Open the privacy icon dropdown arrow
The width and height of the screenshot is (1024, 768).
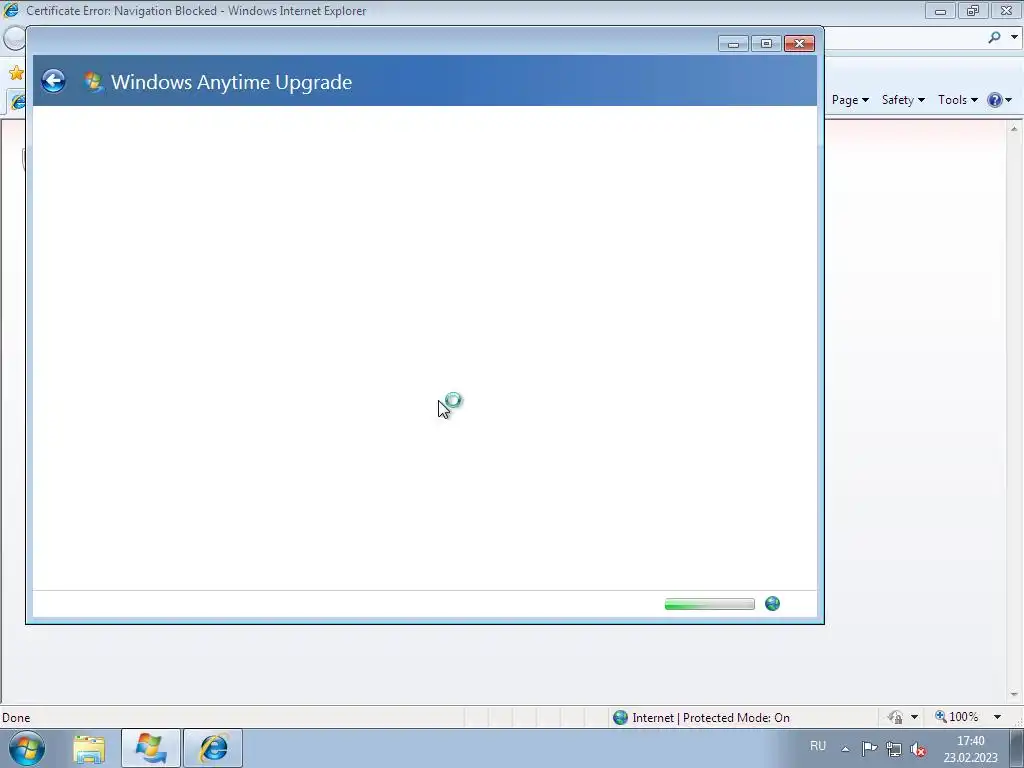pos(914,717)
